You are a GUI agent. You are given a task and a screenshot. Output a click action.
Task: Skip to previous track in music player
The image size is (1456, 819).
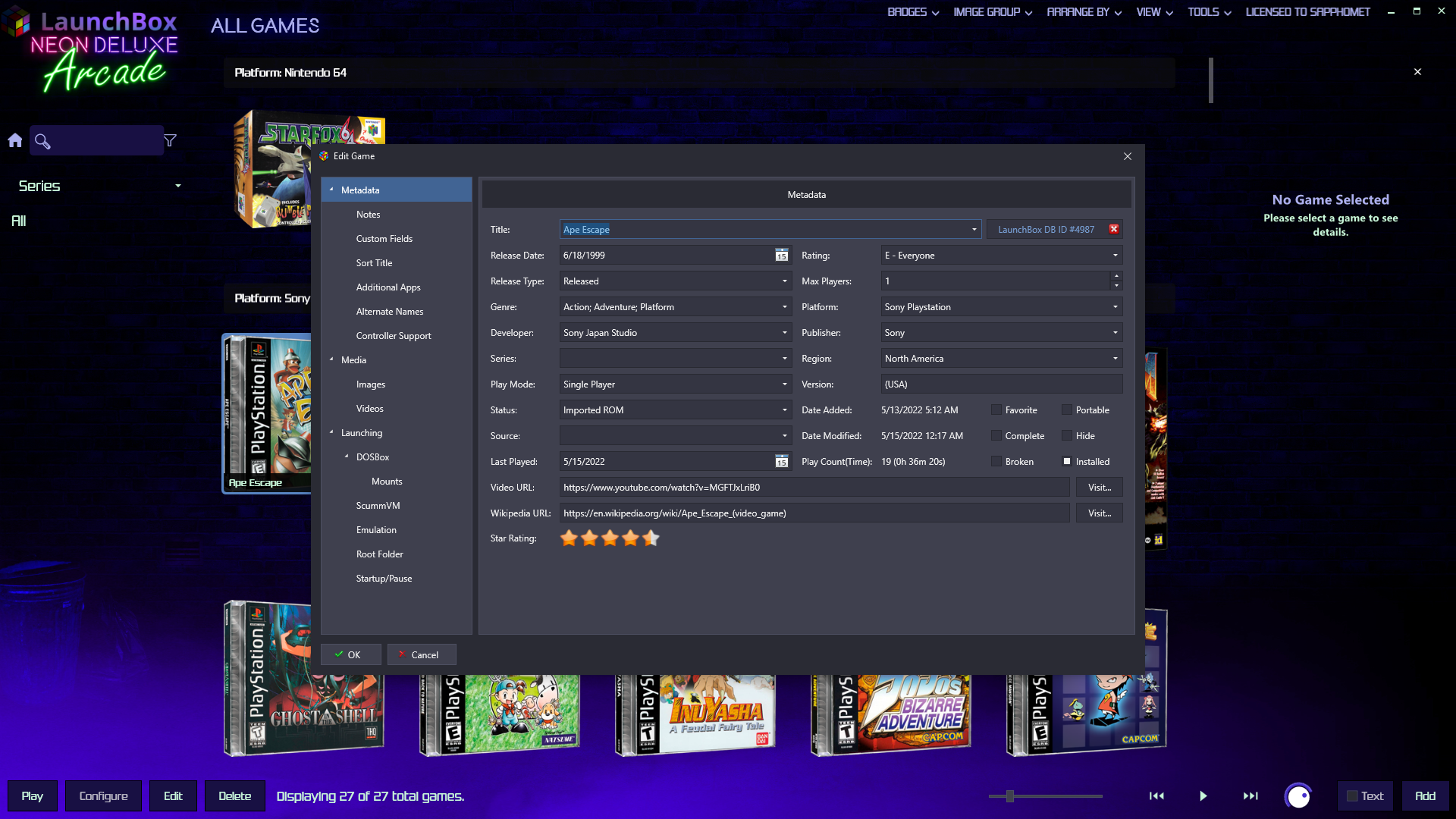(x=1156, y=795)
